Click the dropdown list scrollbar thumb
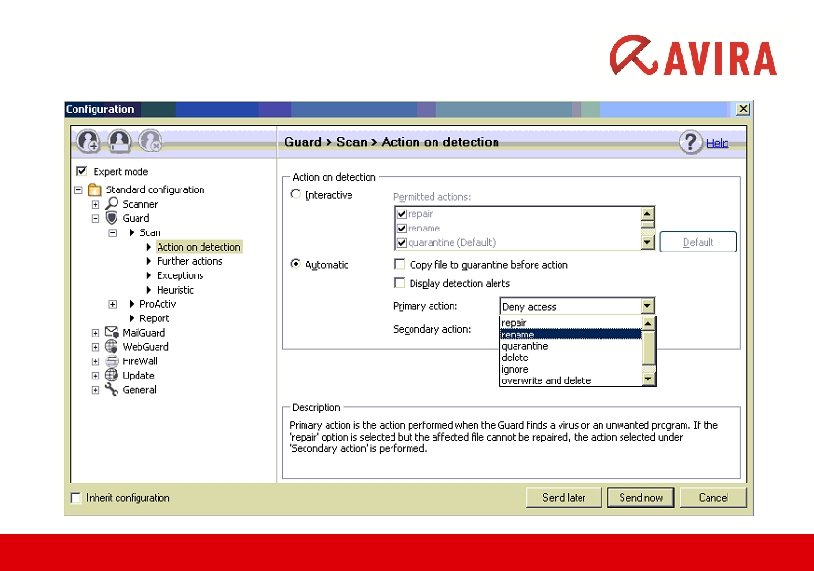The width and height of the screenshot is (814, 571). click(x=648, y=347)
